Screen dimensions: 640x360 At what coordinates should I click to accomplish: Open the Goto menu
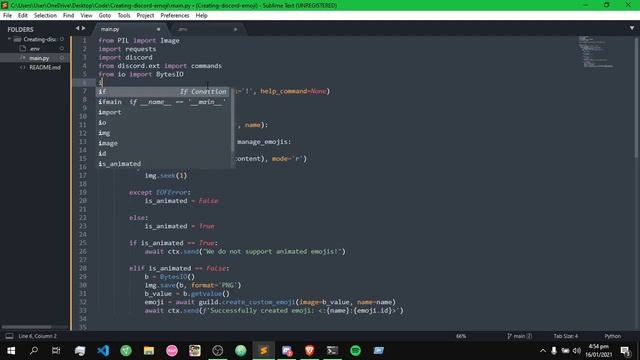point(105,16)
